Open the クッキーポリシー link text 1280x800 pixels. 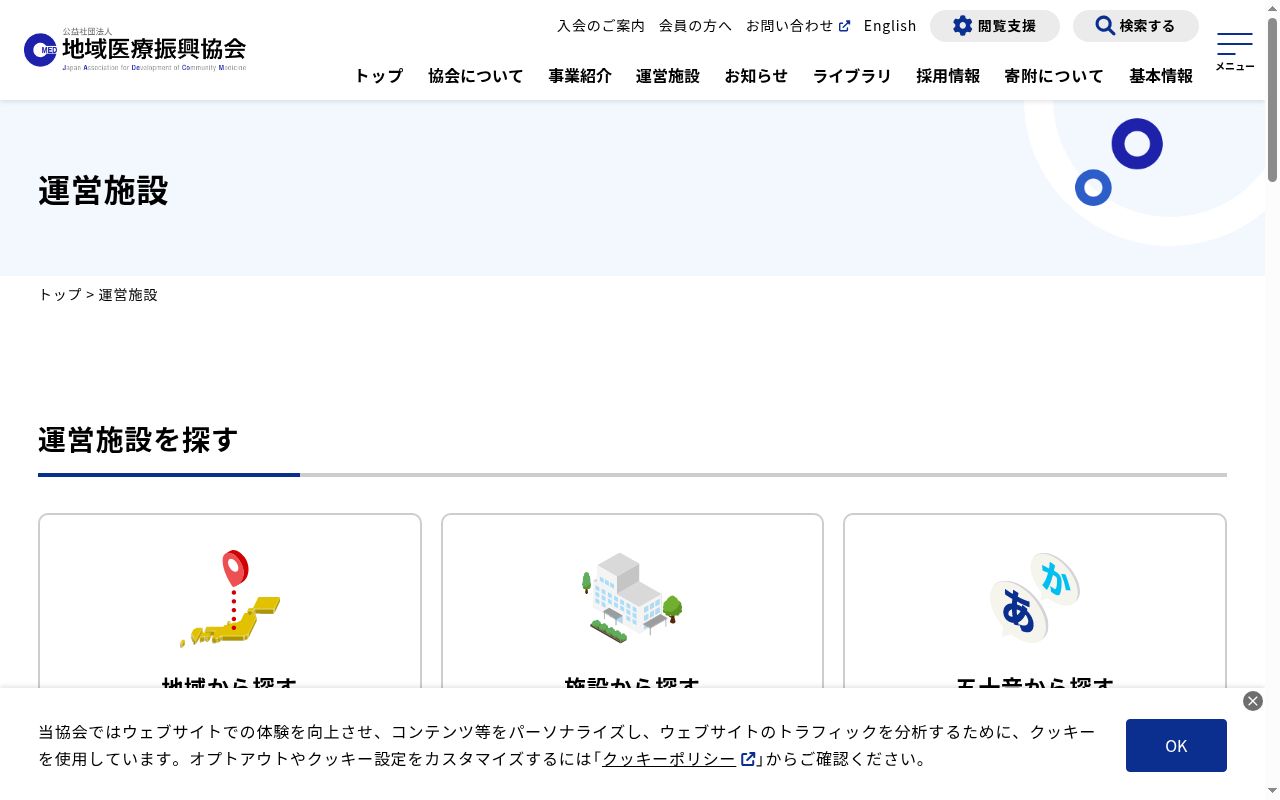click(x=669, y=759)
